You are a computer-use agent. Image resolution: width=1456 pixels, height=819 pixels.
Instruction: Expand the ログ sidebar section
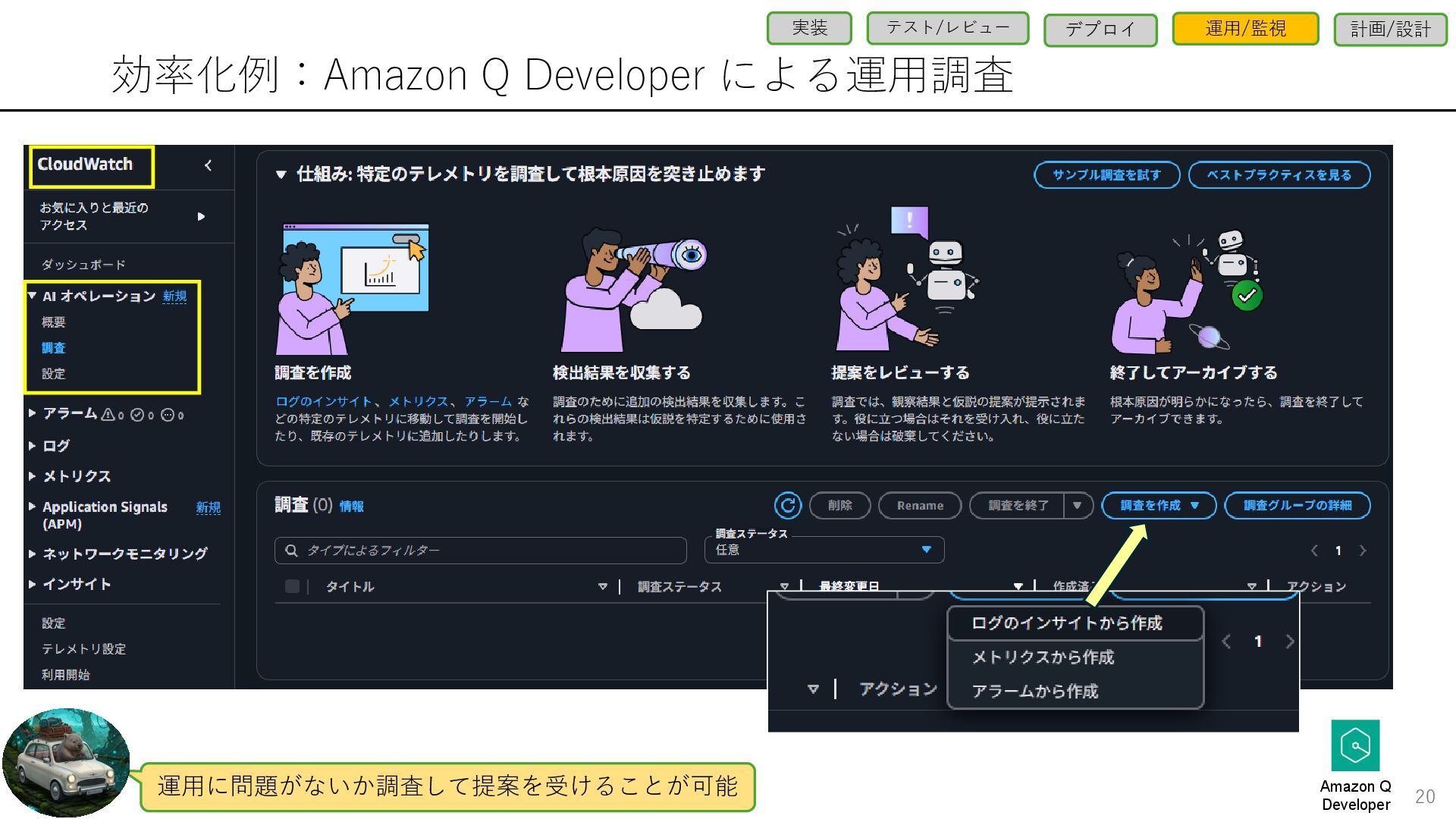32,445
